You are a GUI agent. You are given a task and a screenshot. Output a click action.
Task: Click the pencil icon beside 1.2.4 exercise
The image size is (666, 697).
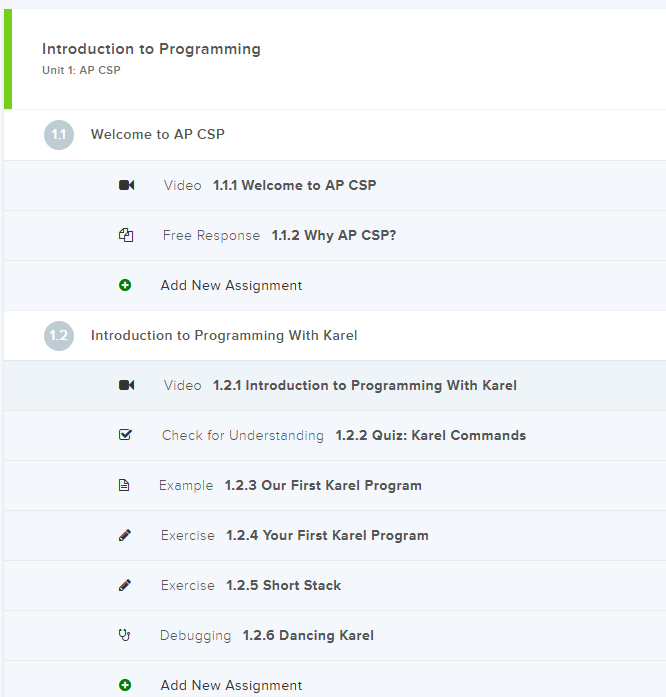[x=125, y=535]
